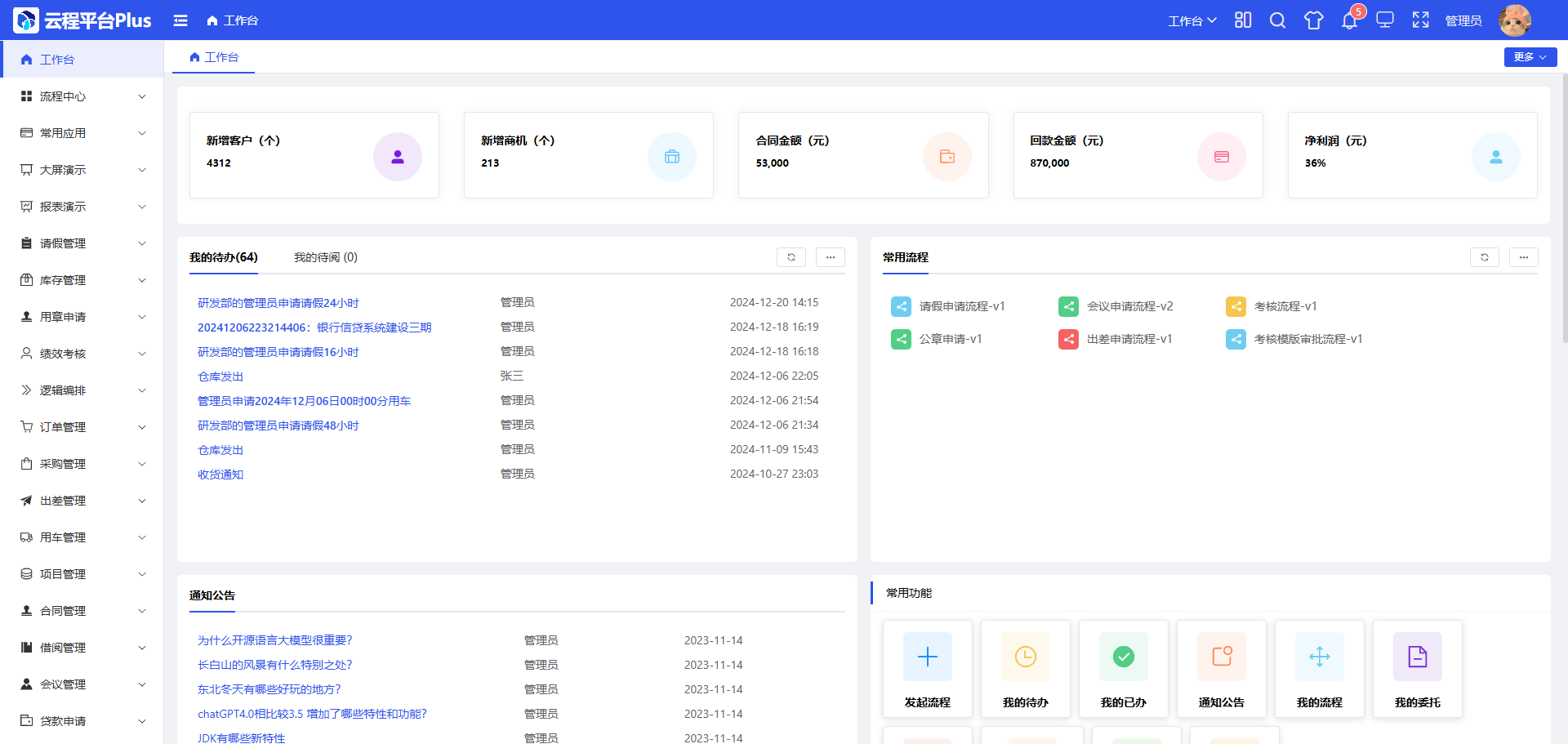The image size is (1568, 744).
Task: Expand 流程中心 sidebar menu
Action: click(82, 96)
